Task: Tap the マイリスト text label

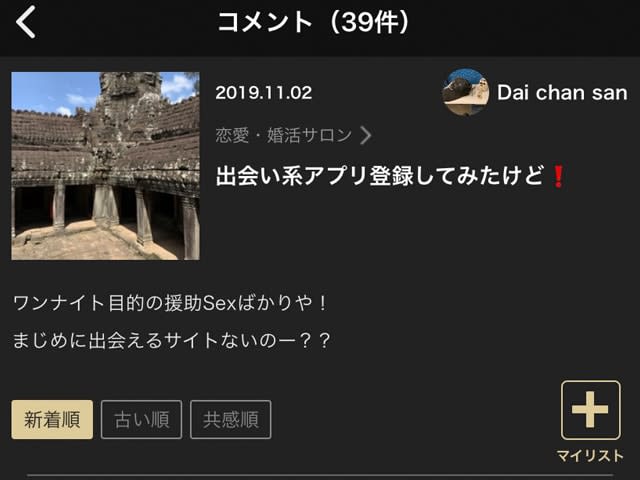Action: 590,456
